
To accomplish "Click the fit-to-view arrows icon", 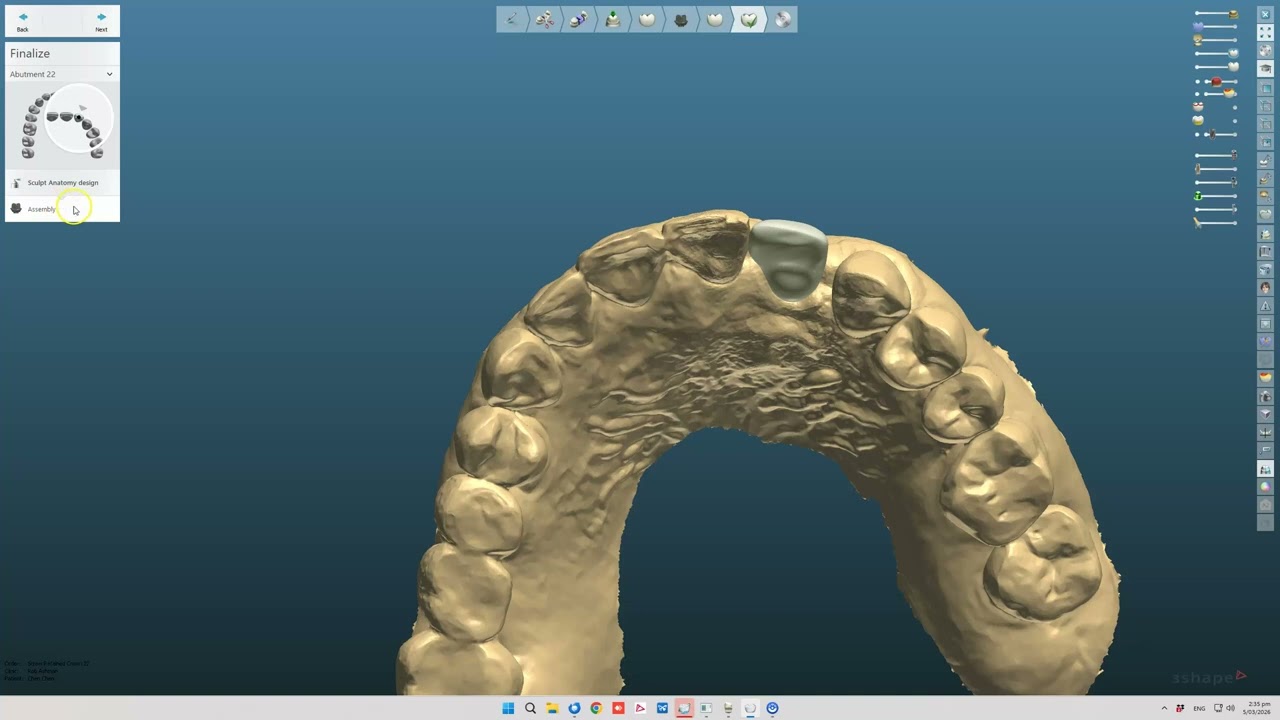I will pos(1265,32).
